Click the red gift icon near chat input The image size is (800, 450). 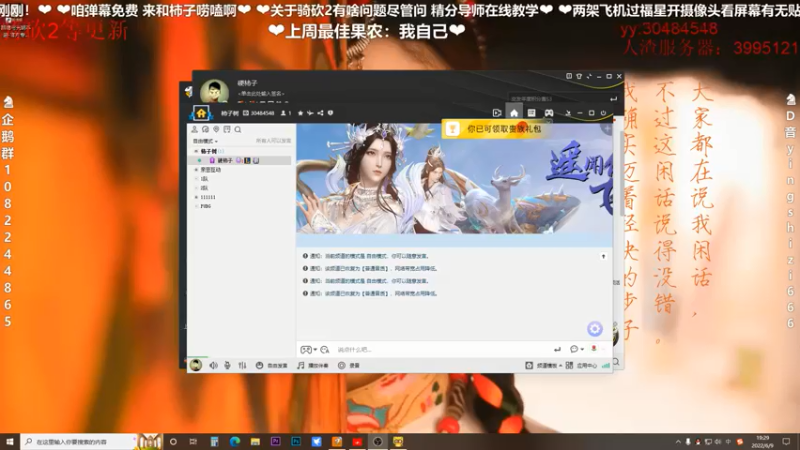[594, 349]
